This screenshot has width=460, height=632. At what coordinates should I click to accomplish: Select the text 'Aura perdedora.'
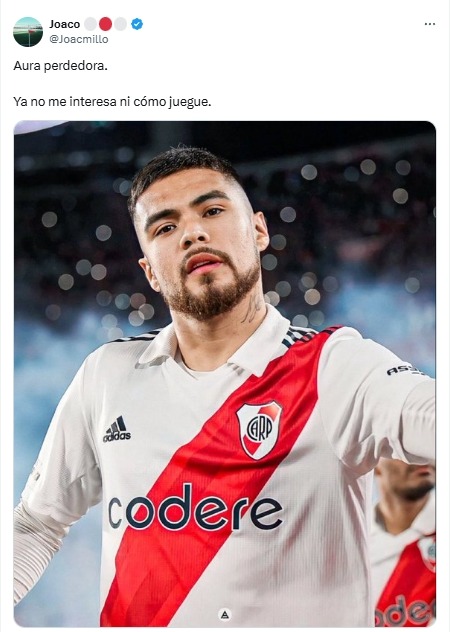pyautogui.click(x=60, y=66)
